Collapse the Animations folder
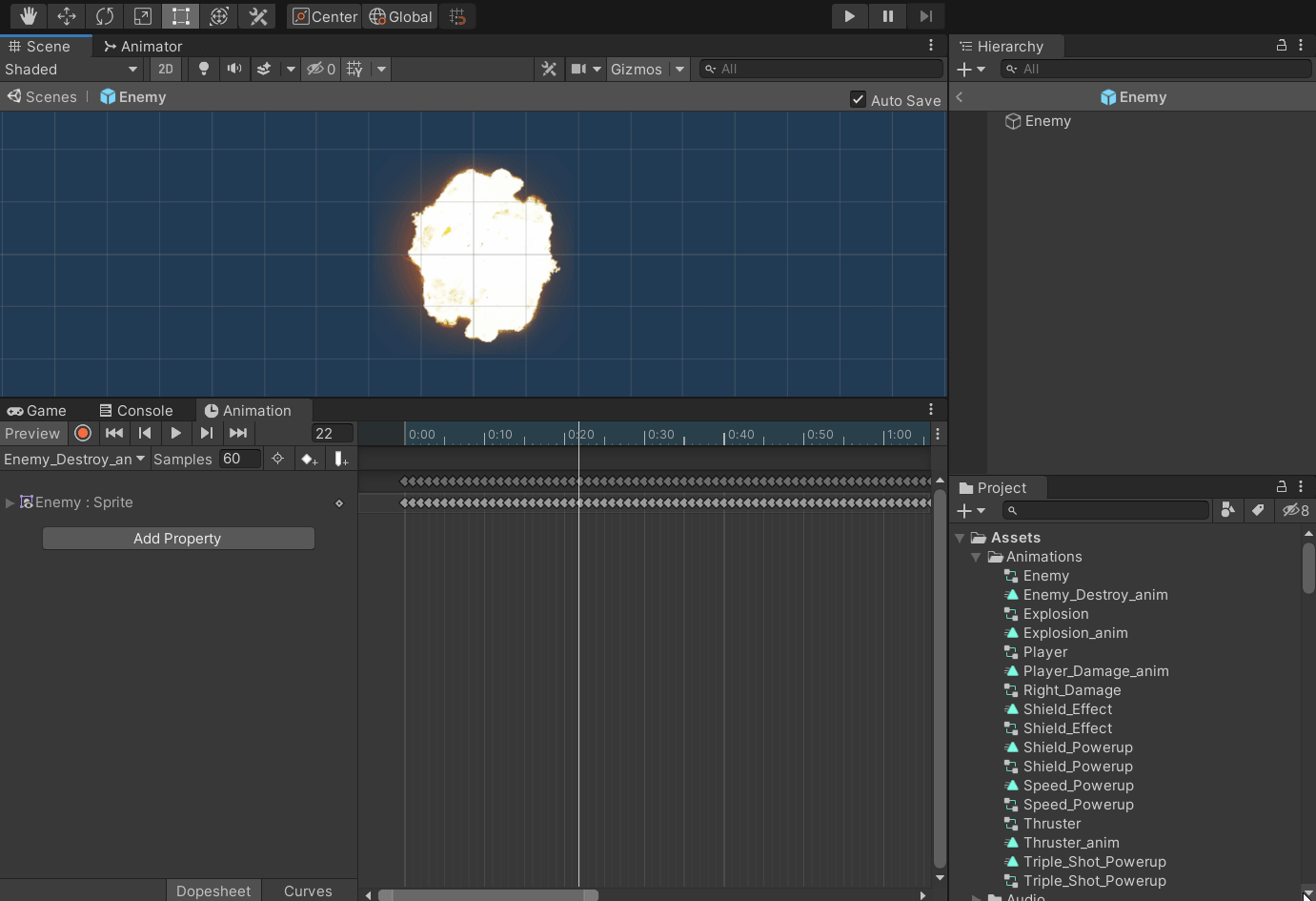 pos(976,557)
